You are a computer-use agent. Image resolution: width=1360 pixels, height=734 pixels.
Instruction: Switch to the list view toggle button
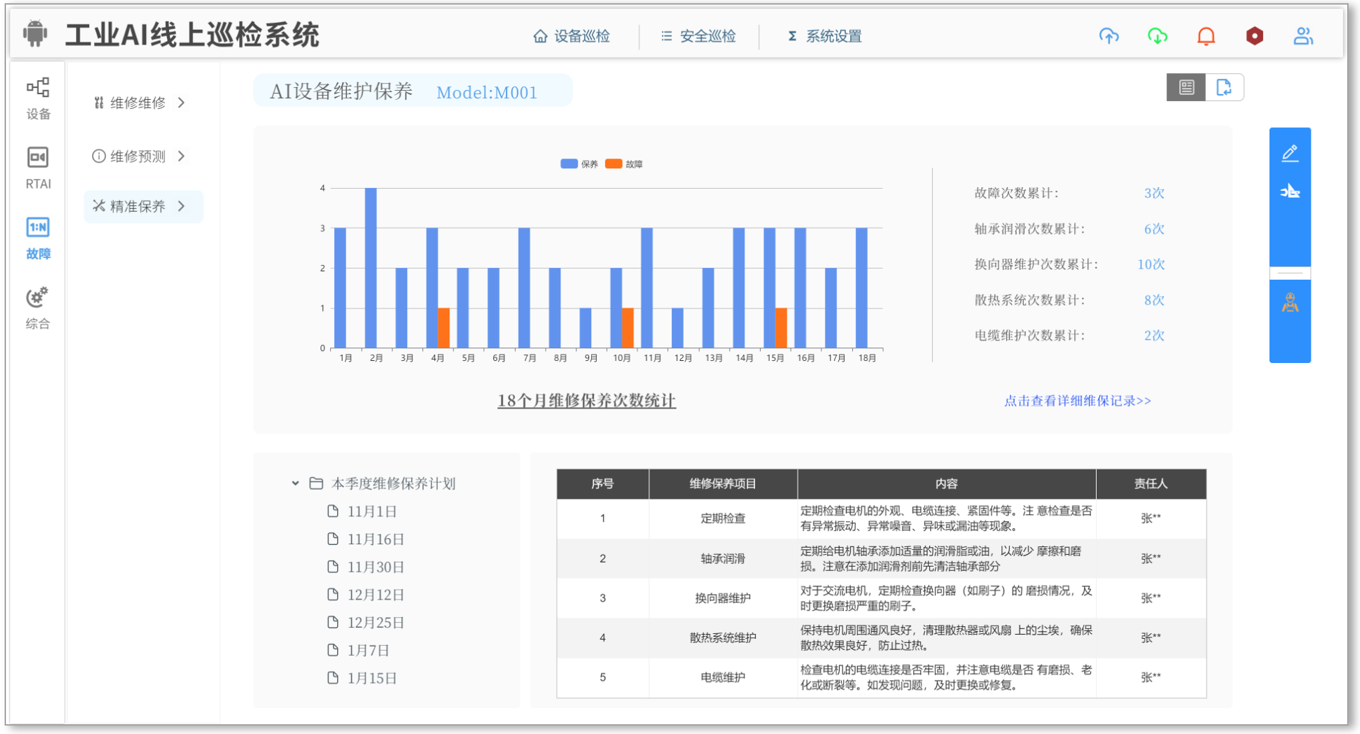(x=1186, y=88)
